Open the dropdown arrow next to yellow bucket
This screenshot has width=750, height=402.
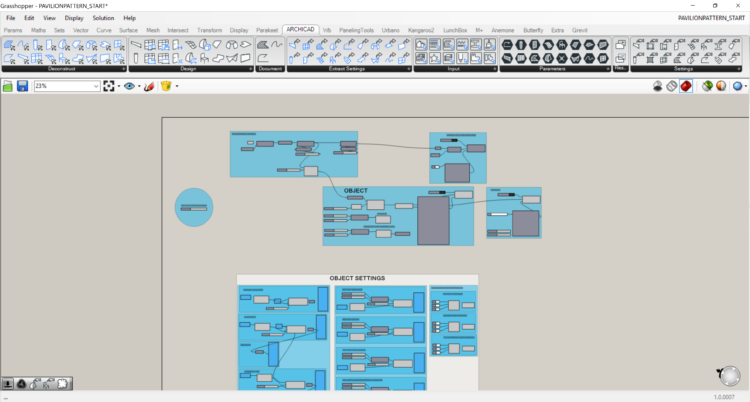tap(177, 87)
